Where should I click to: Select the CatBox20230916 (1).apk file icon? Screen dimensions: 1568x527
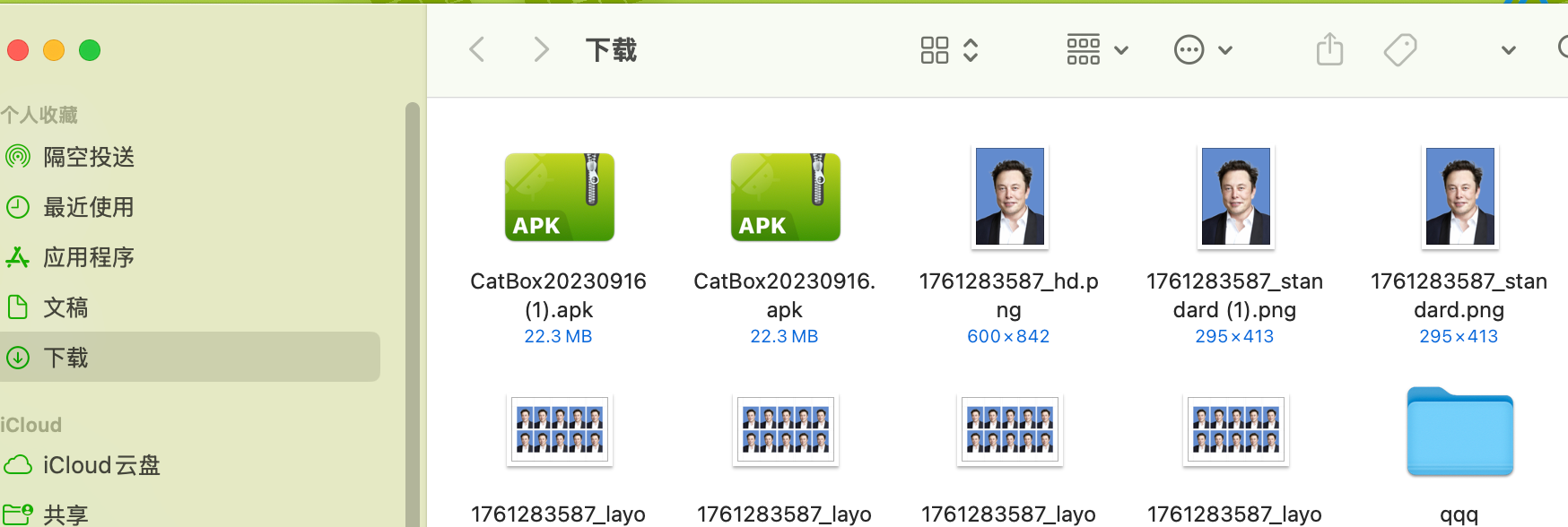[559, 197]
